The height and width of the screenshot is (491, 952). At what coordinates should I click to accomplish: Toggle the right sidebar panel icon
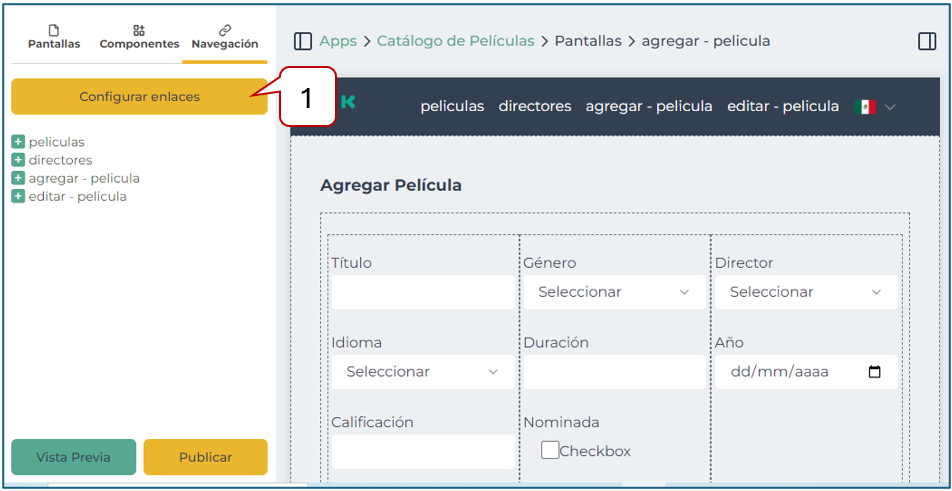point(926,41)
